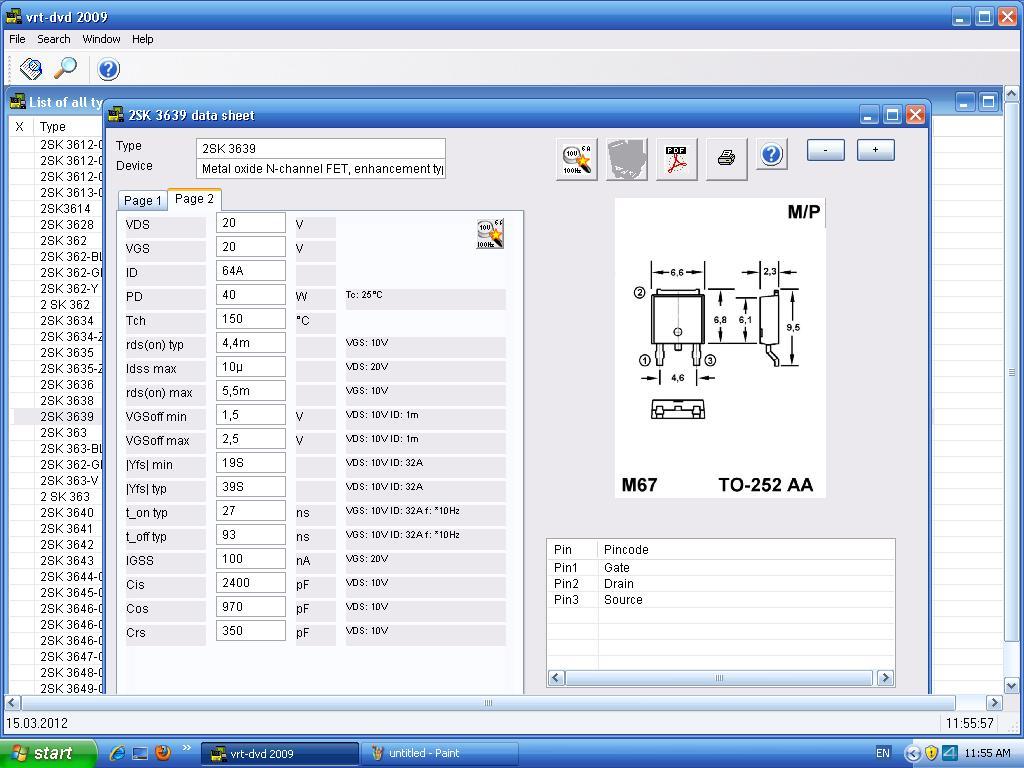
Task: Click the magnifier search icon in main toolbar
Action: coord(65,68)
